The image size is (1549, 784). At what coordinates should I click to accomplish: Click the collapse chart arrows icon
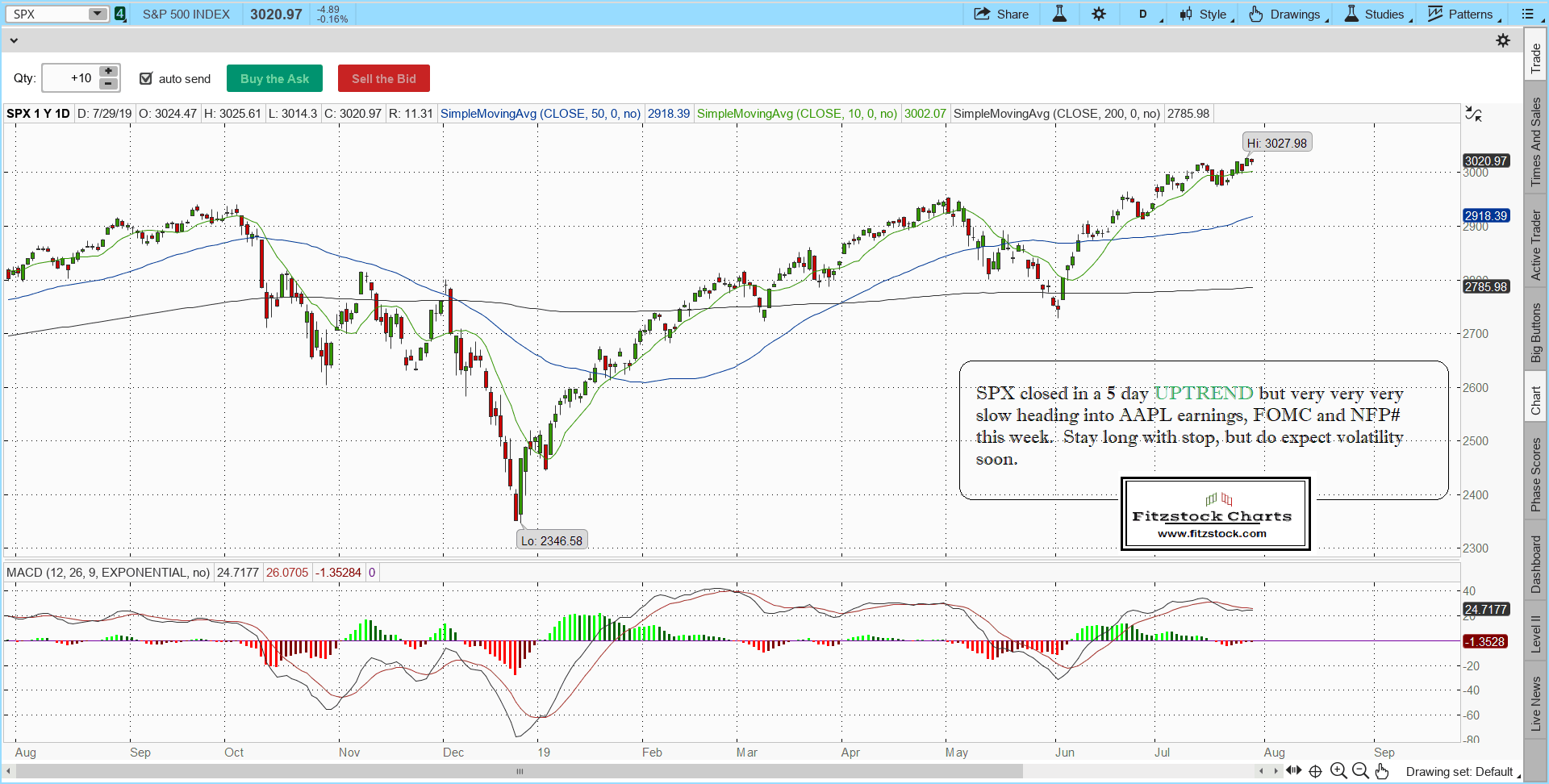(x=1473, y=115)
